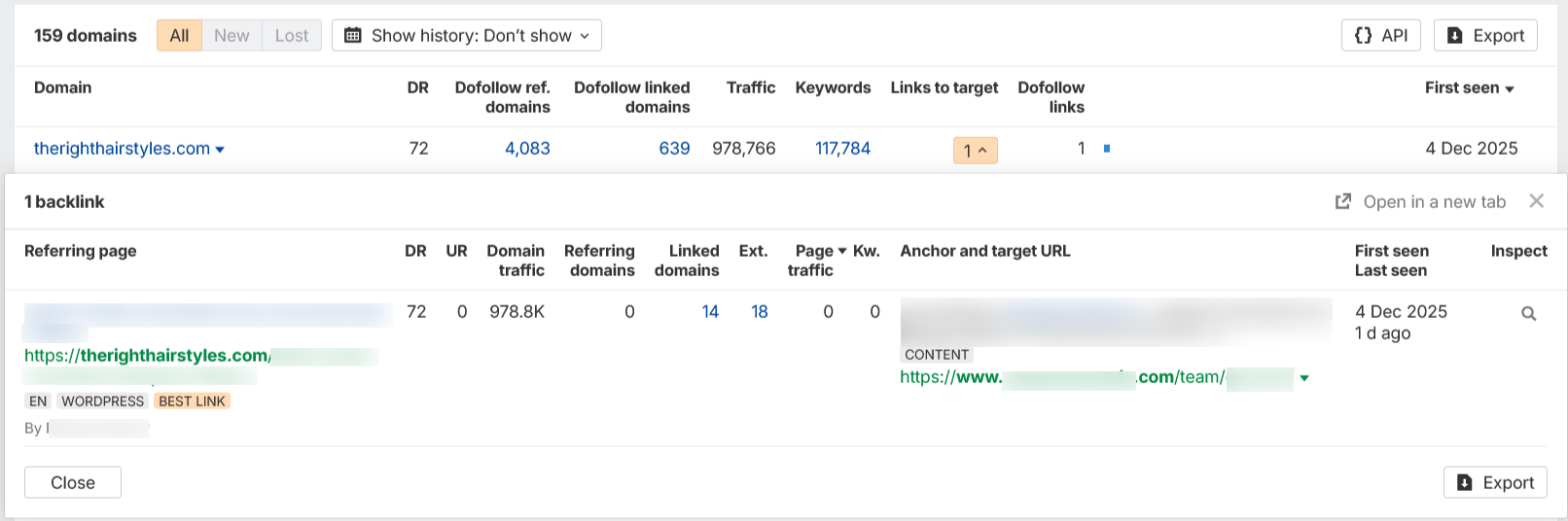
Task: Collapse the Links to target 1 toggle
Action: pos(975,151)
